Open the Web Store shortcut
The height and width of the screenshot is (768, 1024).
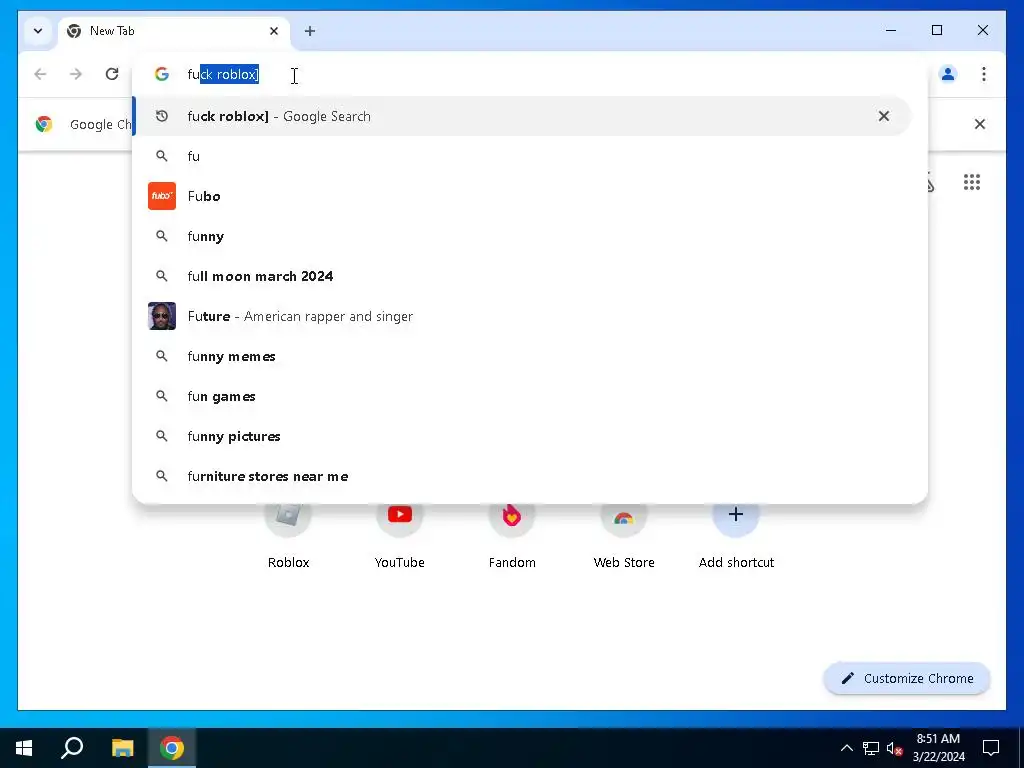coord(624,536)
